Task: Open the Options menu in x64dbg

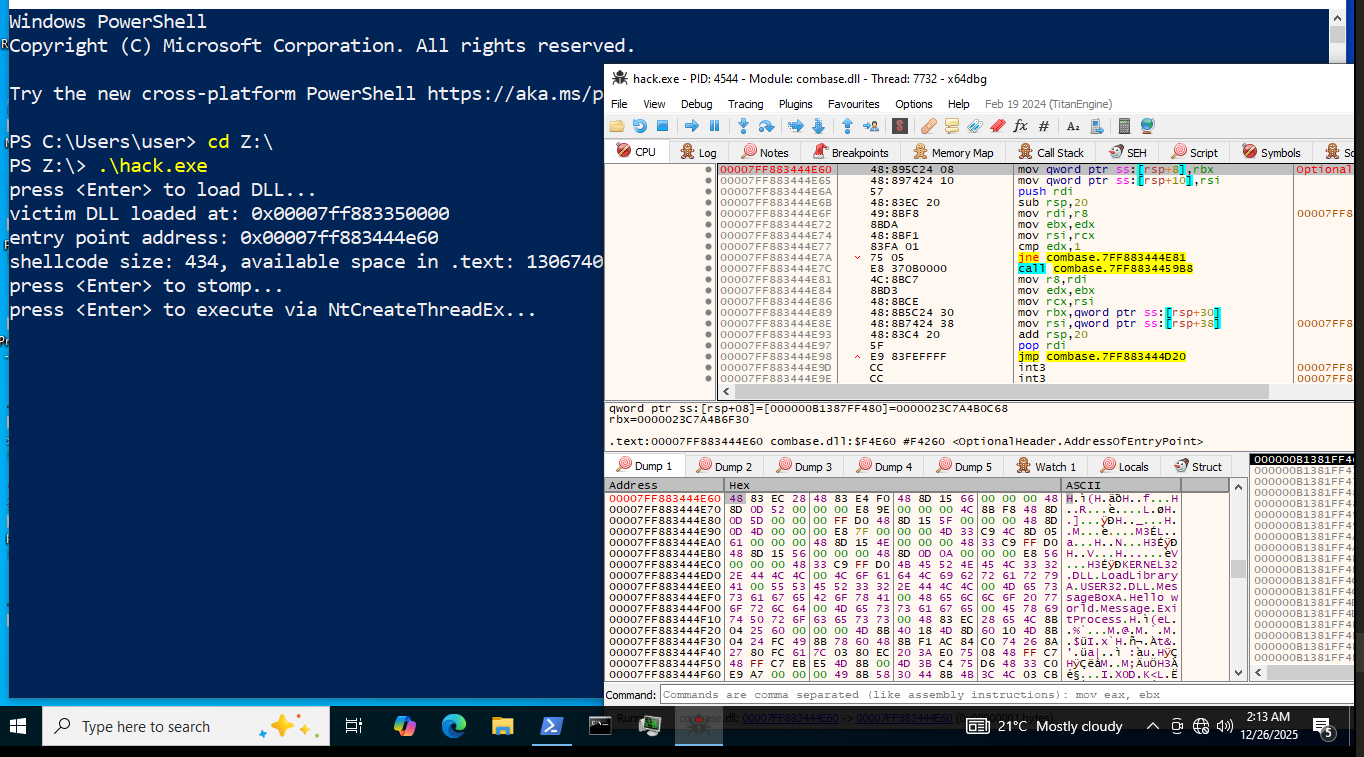Action: click(x=914, y=104)
